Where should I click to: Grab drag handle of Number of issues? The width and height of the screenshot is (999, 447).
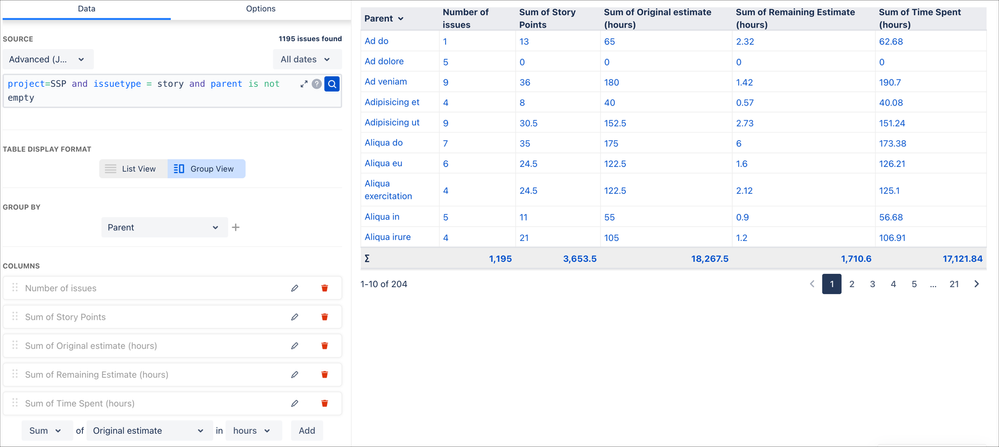(x=15, y=288)
